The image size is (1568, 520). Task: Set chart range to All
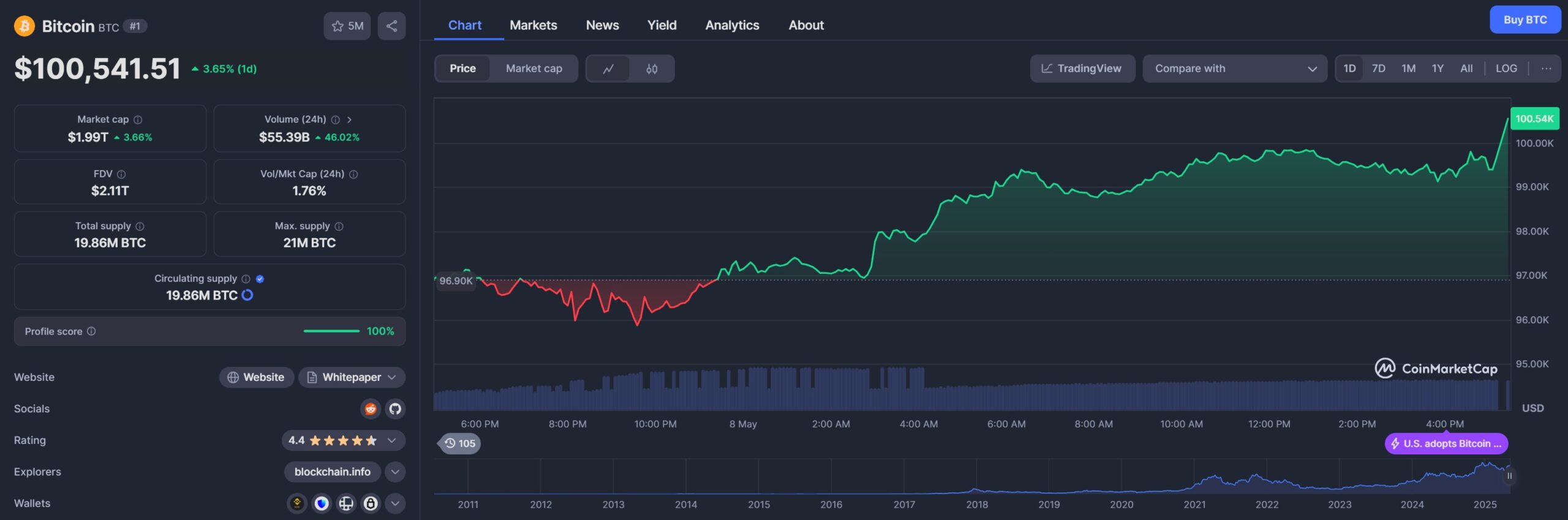click(x=1466, y=69)
